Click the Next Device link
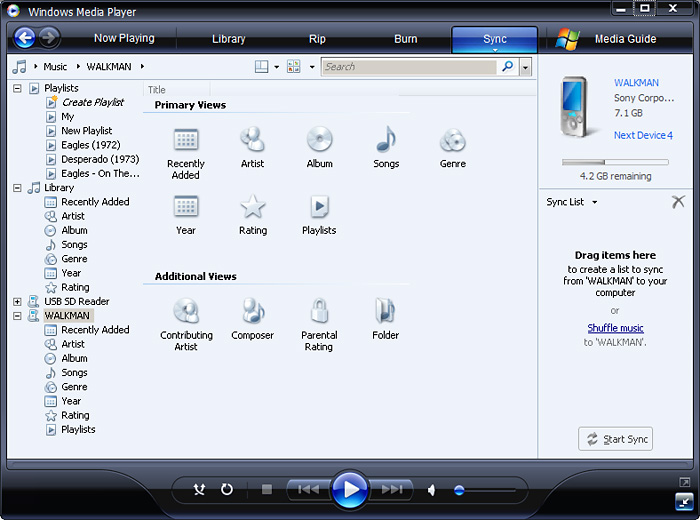Image resolution: width=700 pixels, height=520 pixels. [643, 135]
